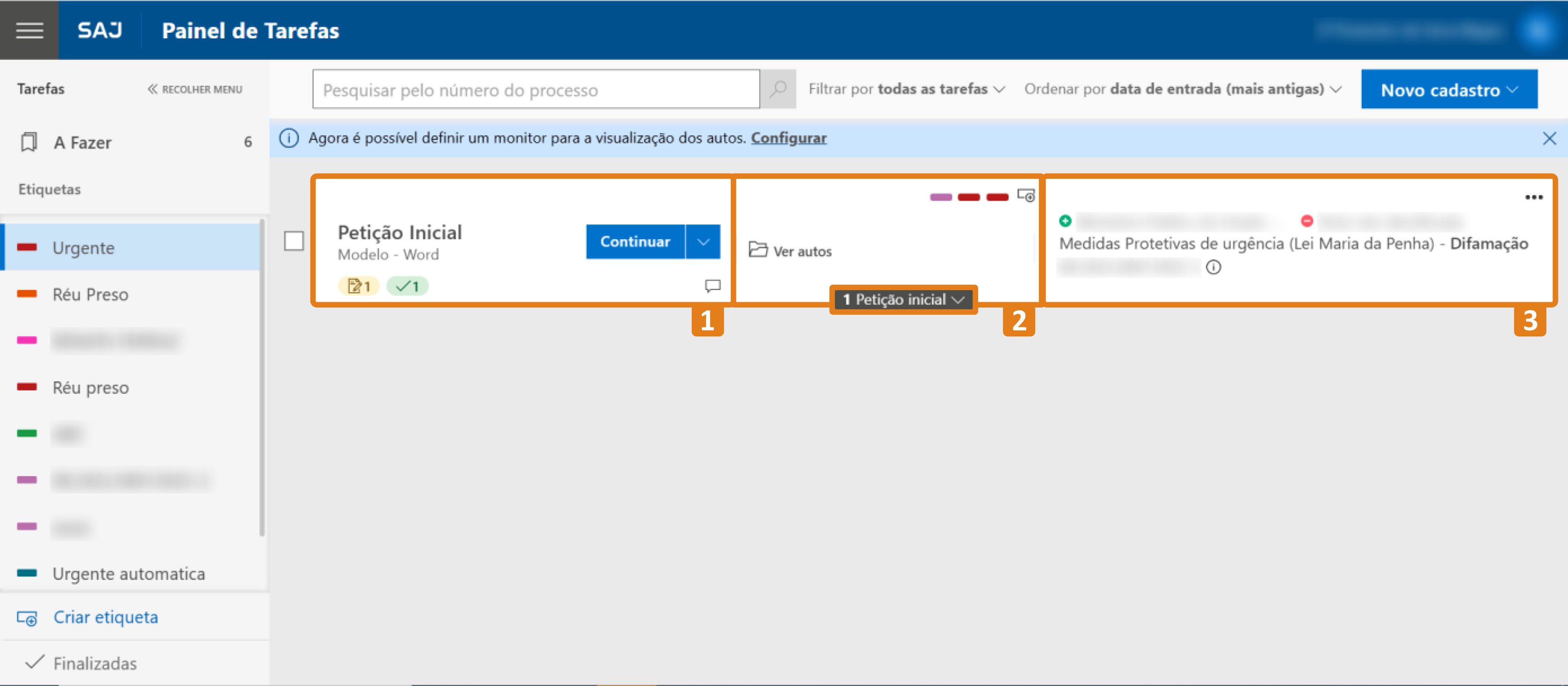The image size is (1568, 686).
Task: Open Ver autos folder icon
Action: click(758, 250)
